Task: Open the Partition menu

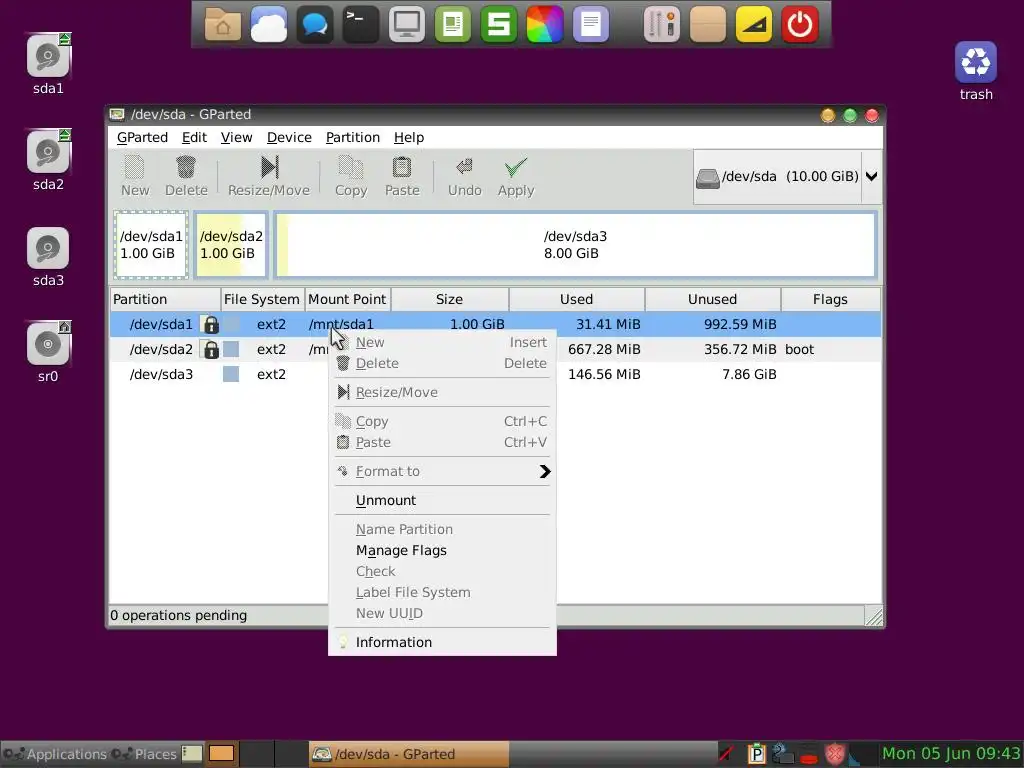Action: point(353,138)
